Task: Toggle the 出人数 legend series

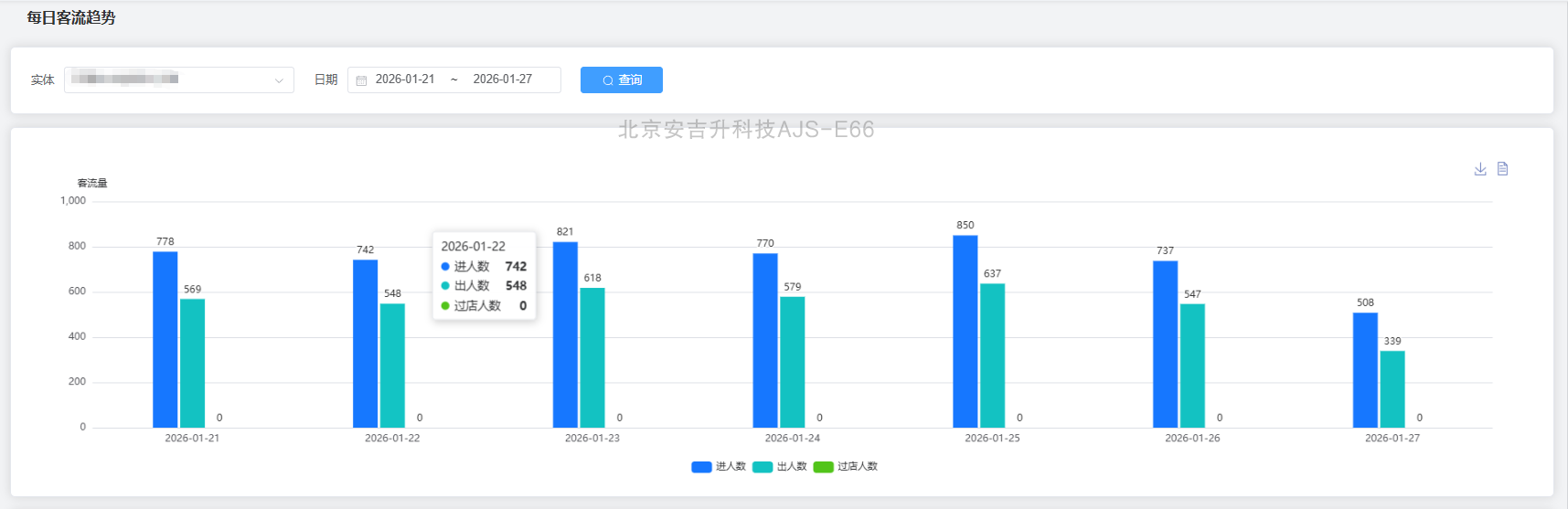Action: point(780,467)
